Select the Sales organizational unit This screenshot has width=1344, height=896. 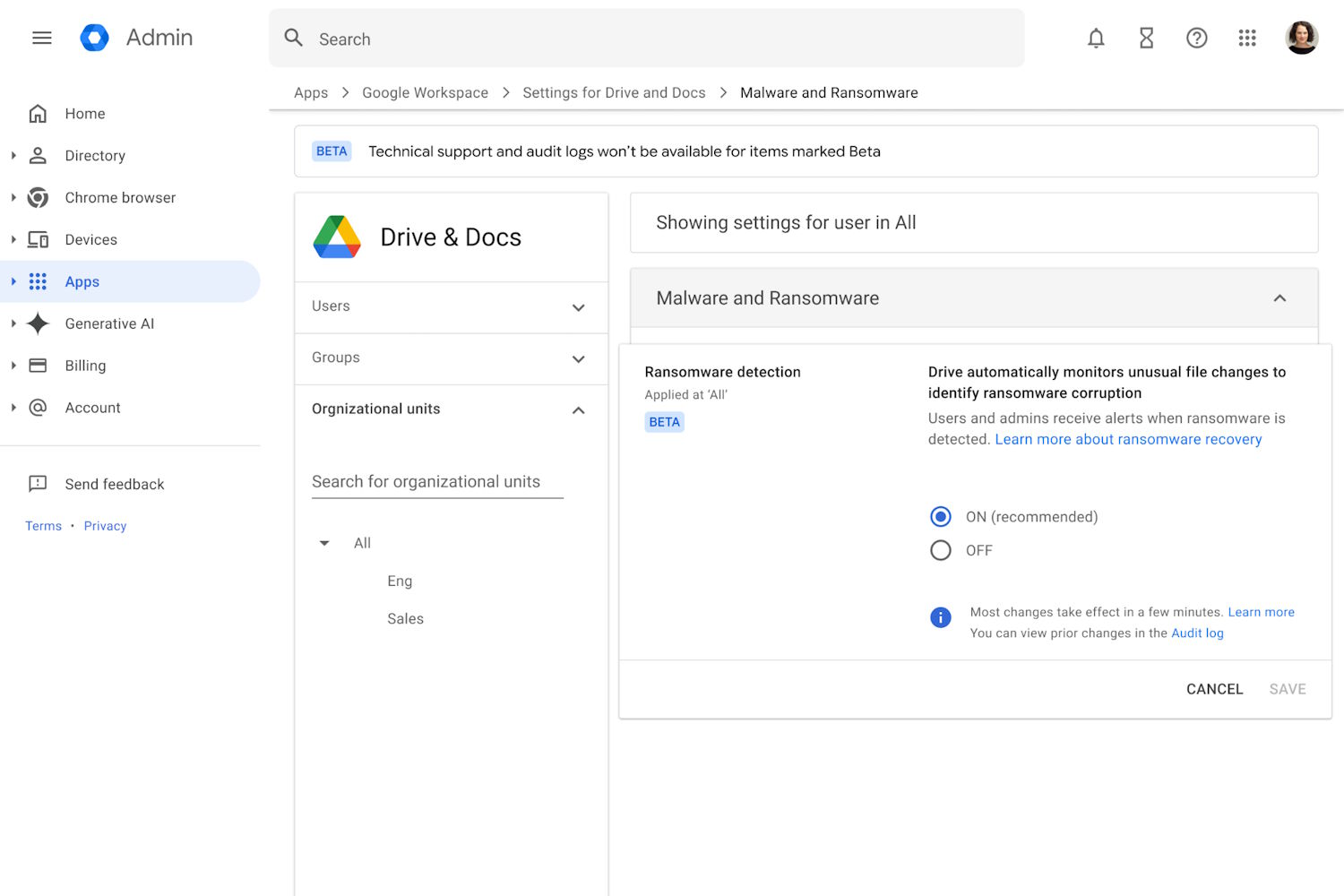click(x=405, y=619)
